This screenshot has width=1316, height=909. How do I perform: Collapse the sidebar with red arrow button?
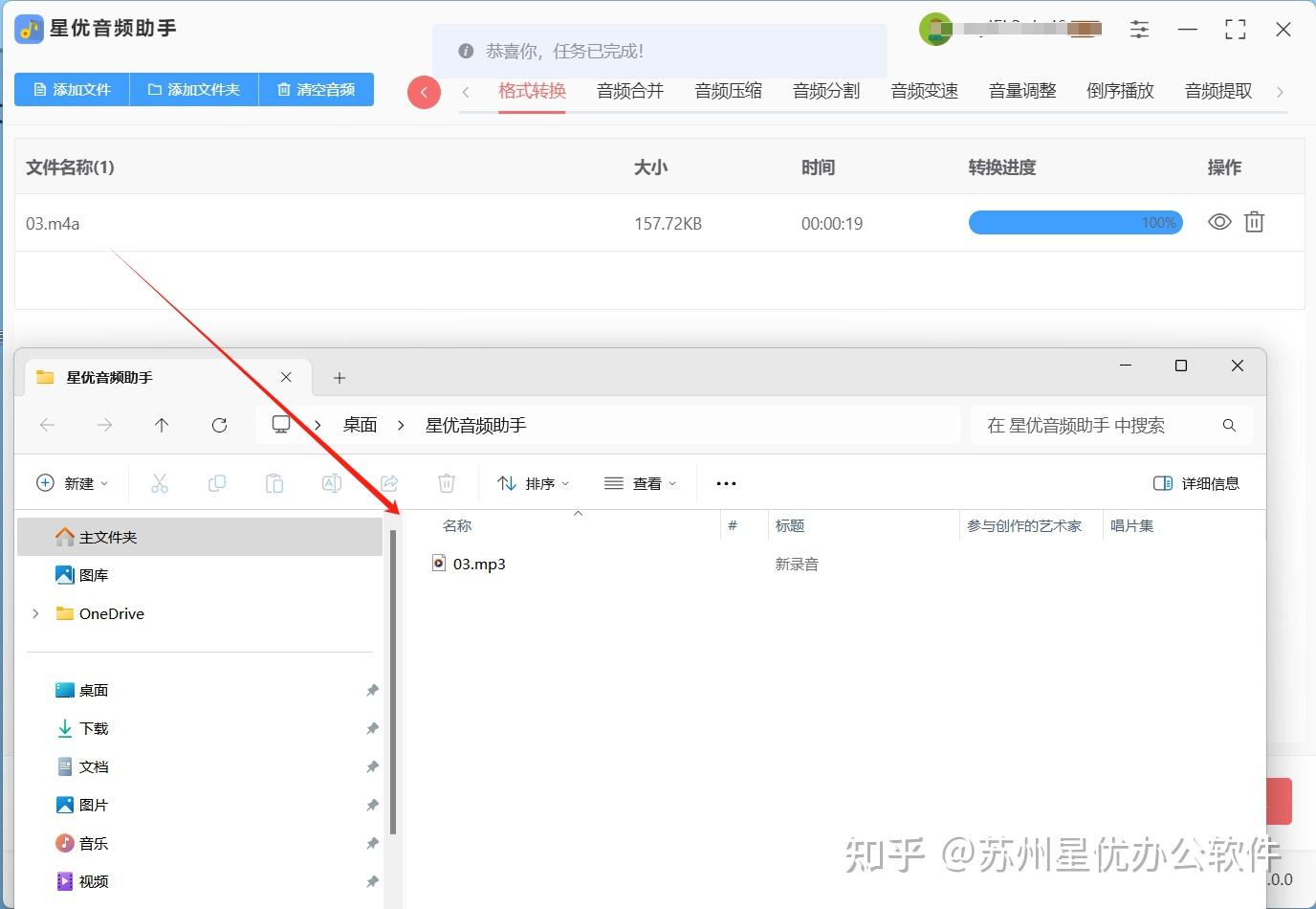pyautogui.click(x=424, y=92)
